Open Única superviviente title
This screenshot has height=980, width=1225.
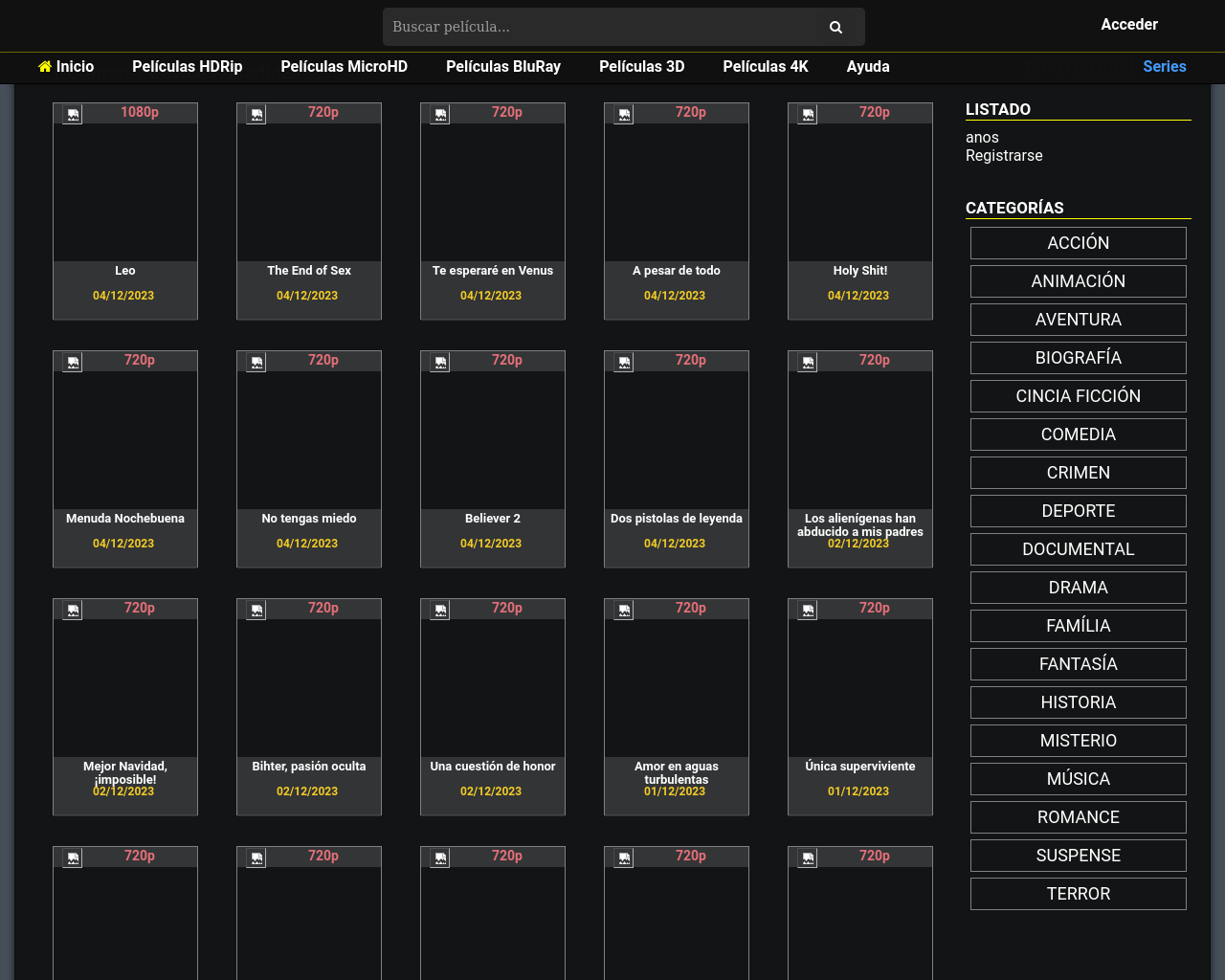click(x=860, y=767)
